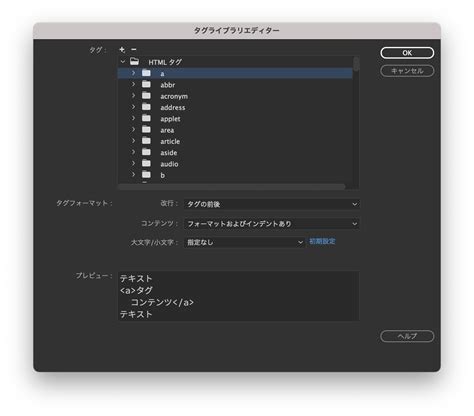Select the aside tag row

click(235, 152)
